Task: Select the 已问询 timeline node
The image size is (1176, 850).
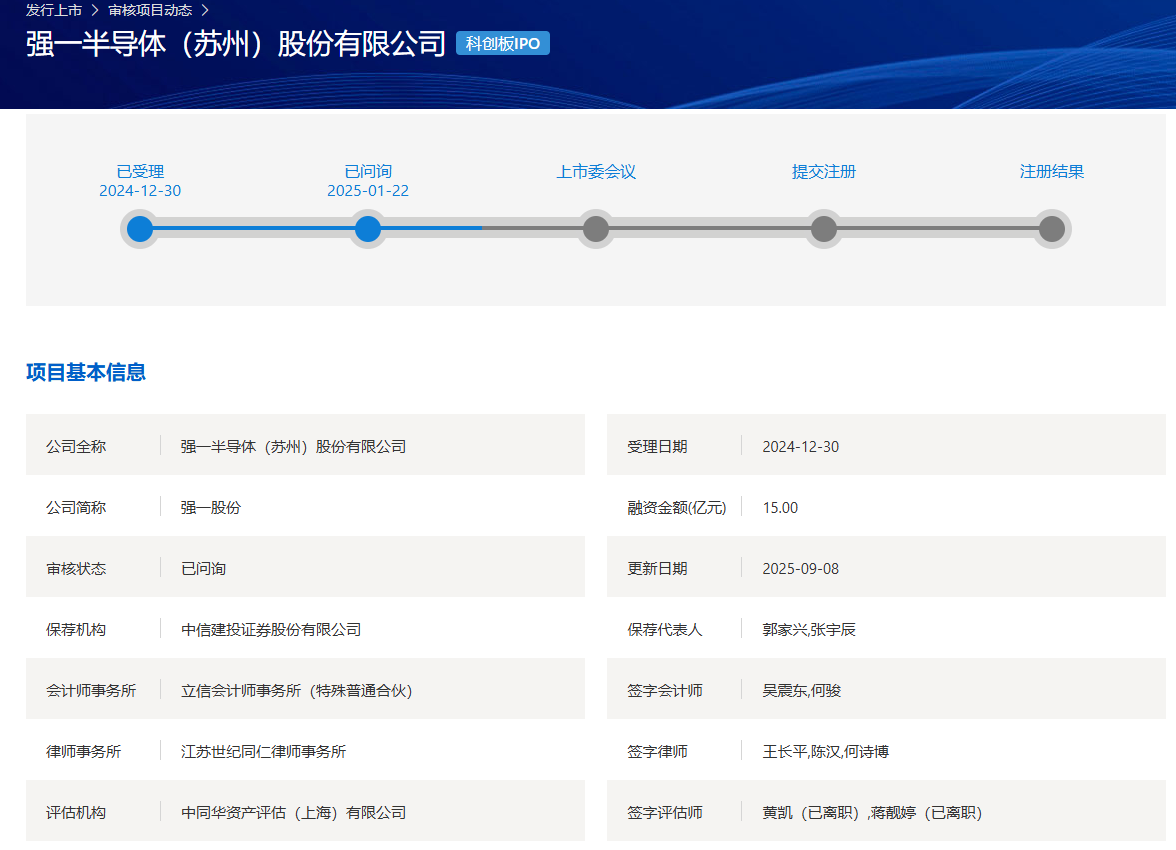Action: (368, 229)
